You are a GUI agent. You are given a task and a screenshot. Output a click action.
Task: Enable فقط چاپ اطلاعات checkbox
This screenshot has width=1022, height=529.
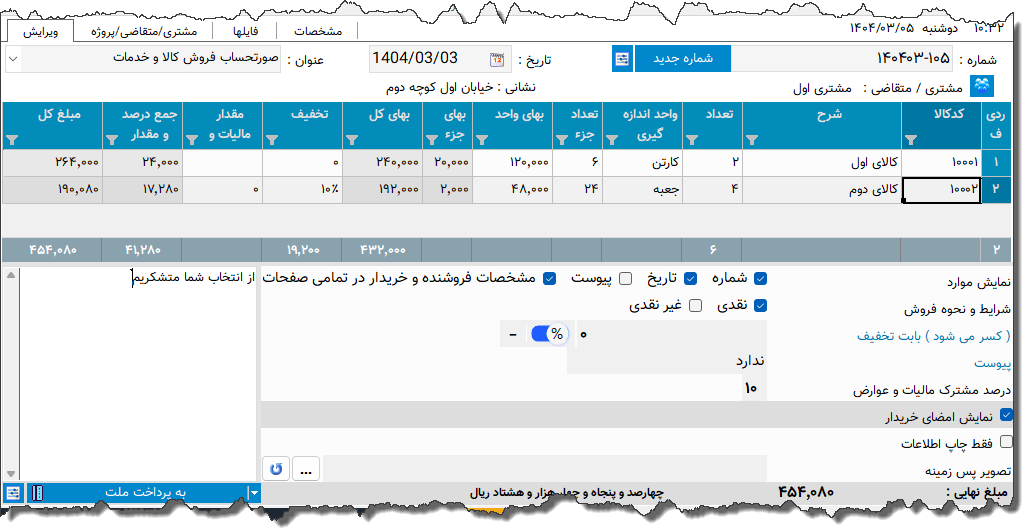(1006, 441)
